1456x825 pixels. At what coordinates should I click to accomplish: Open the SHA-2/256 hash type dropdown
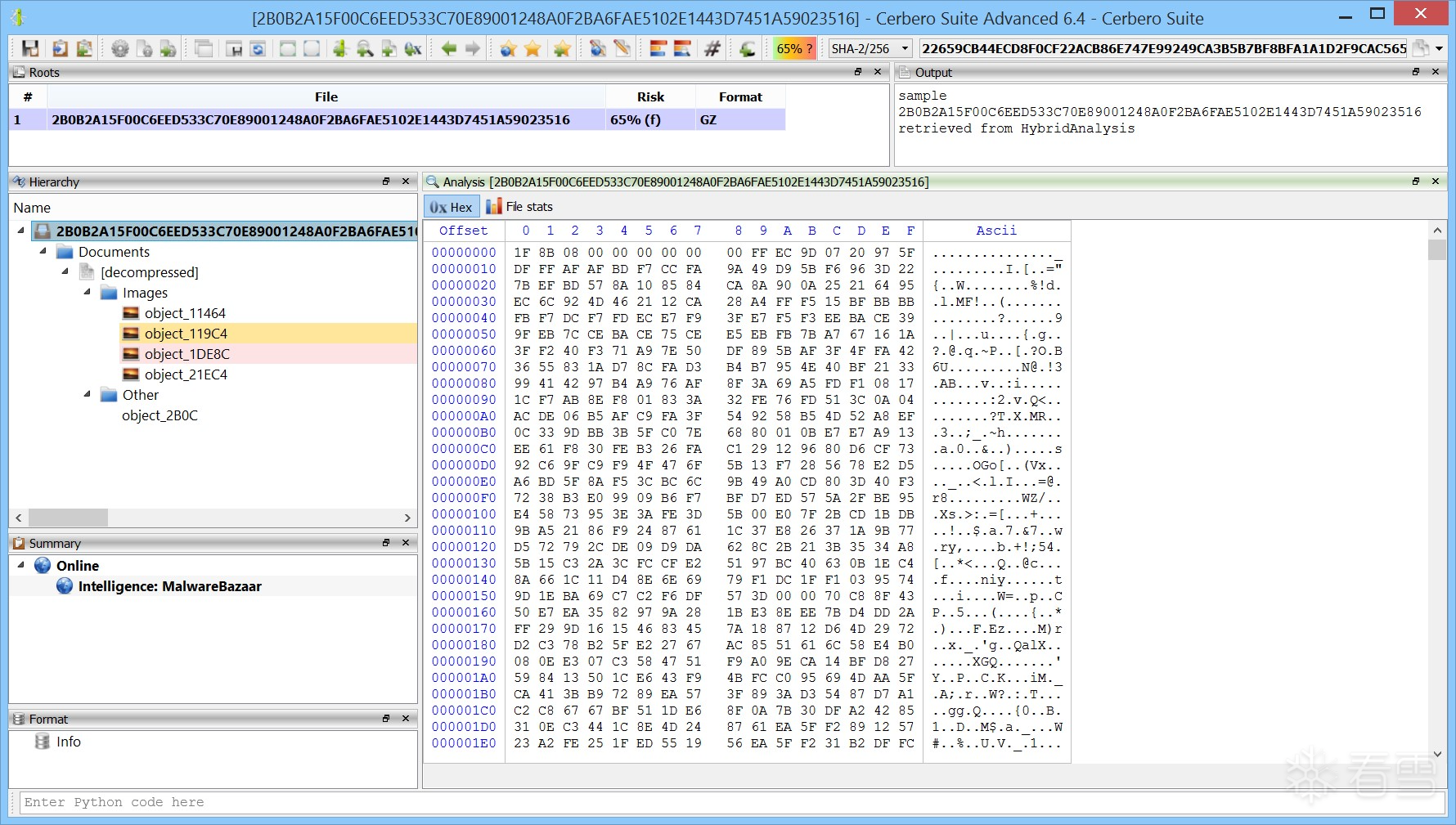pos(905,49)
